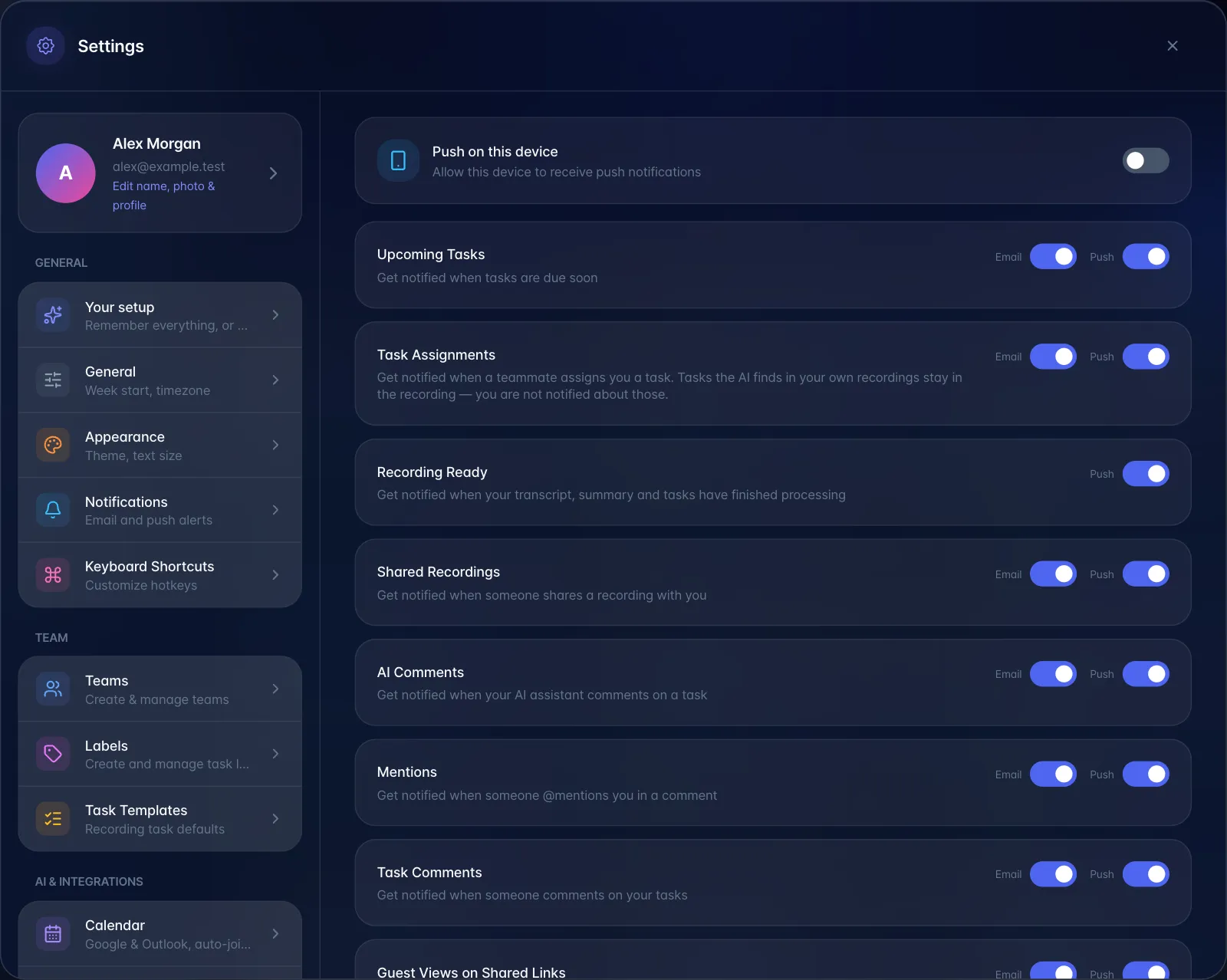1227x980 pixels.
Task: Click the Guest Views on Shared Links heading
Action: point(471,972)
